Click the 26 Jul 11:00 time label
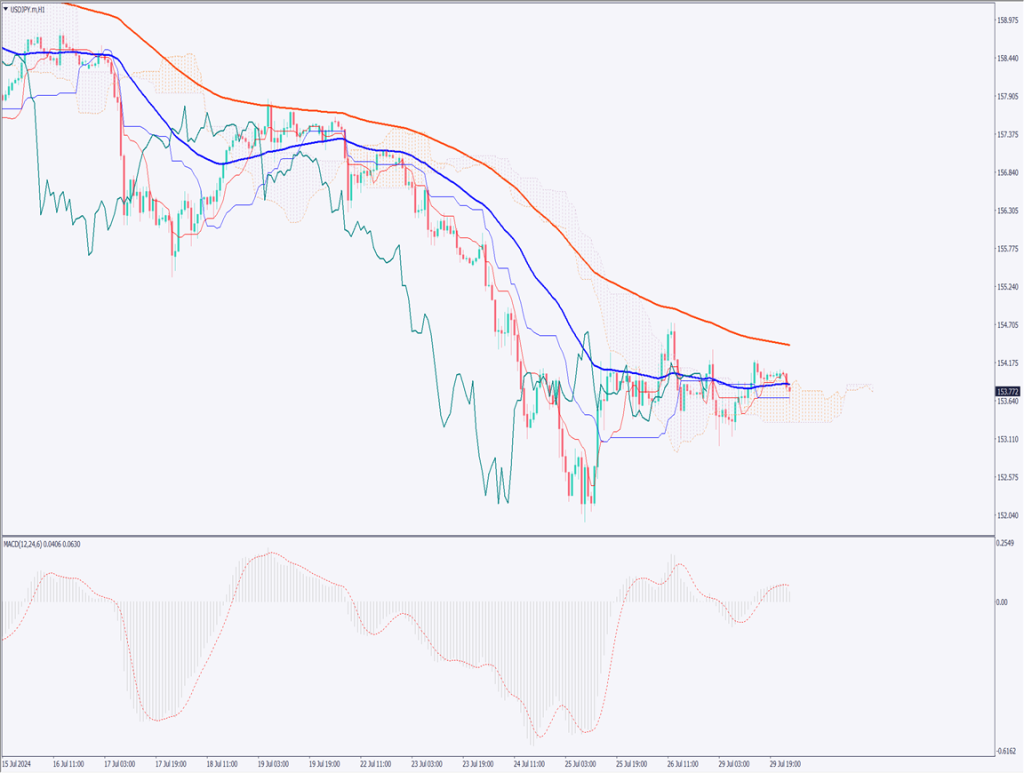This screenshot has height=773, width=1024. (681, 761)
